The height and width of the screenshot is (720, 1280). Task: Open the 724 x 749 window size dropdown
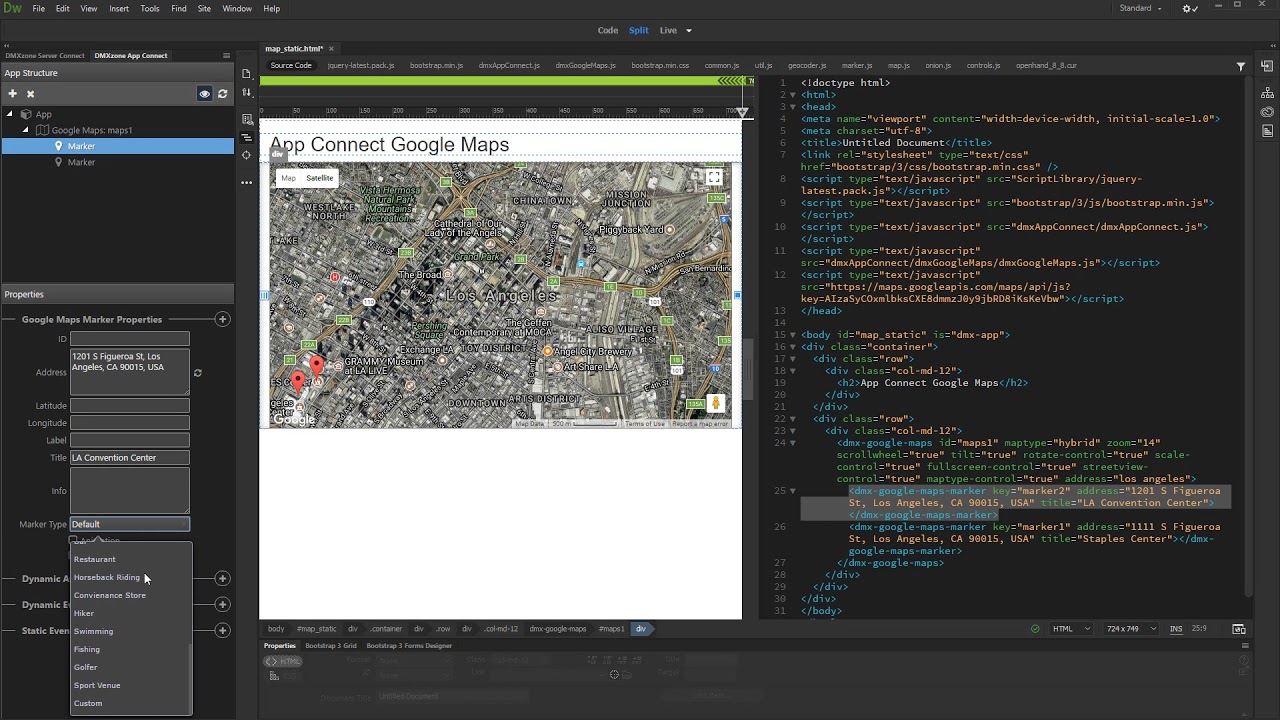point(1132,629)
